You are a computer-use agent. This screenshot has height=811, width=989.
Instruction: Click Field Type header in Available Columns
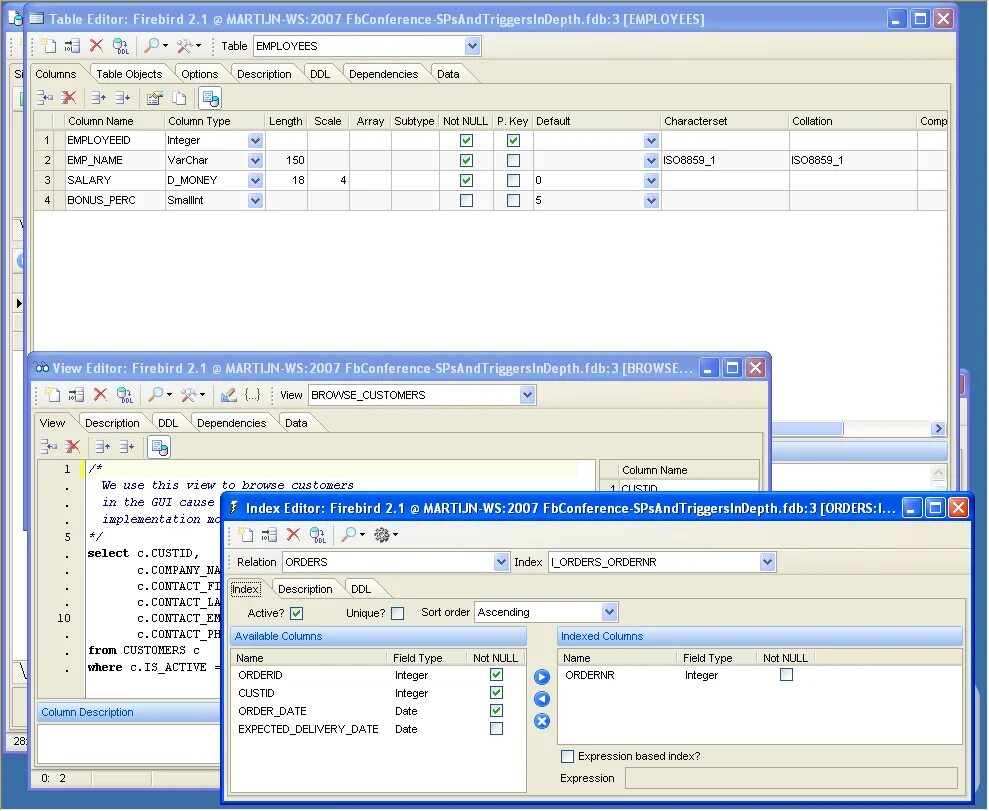tap(426, 658)
